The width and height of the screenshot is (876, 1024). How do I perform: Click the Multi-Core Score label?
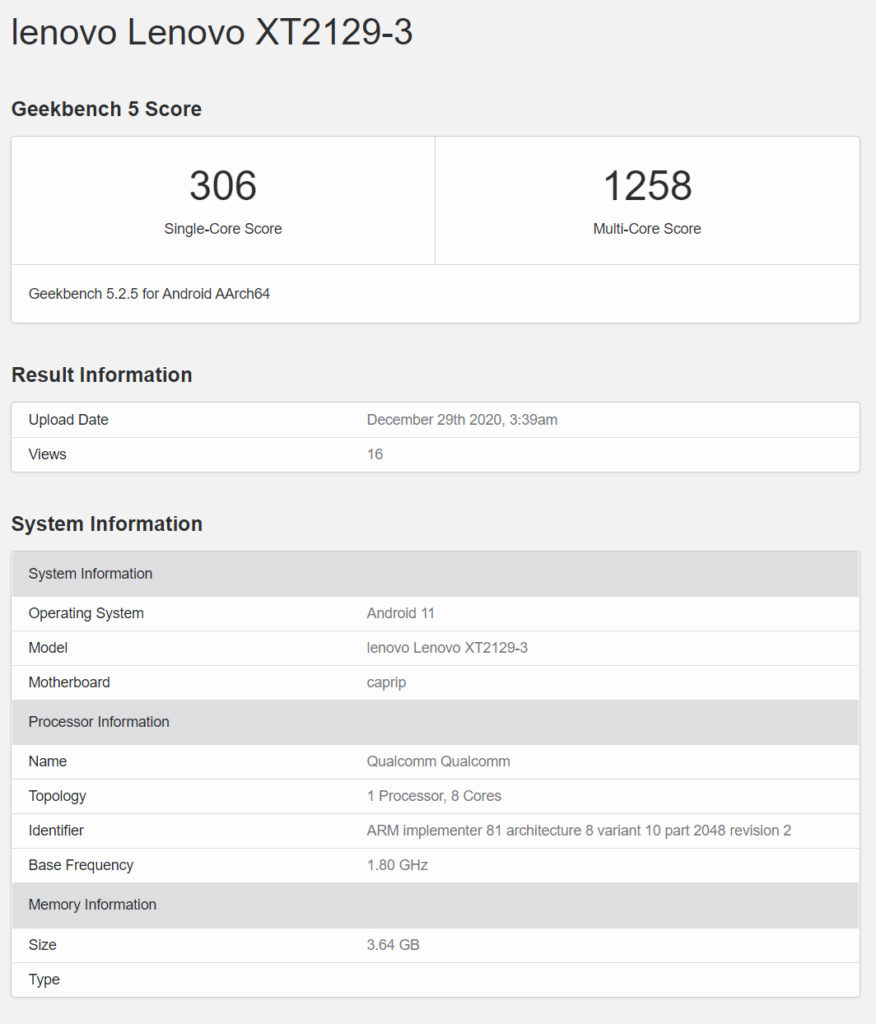(x=647, y=229)
